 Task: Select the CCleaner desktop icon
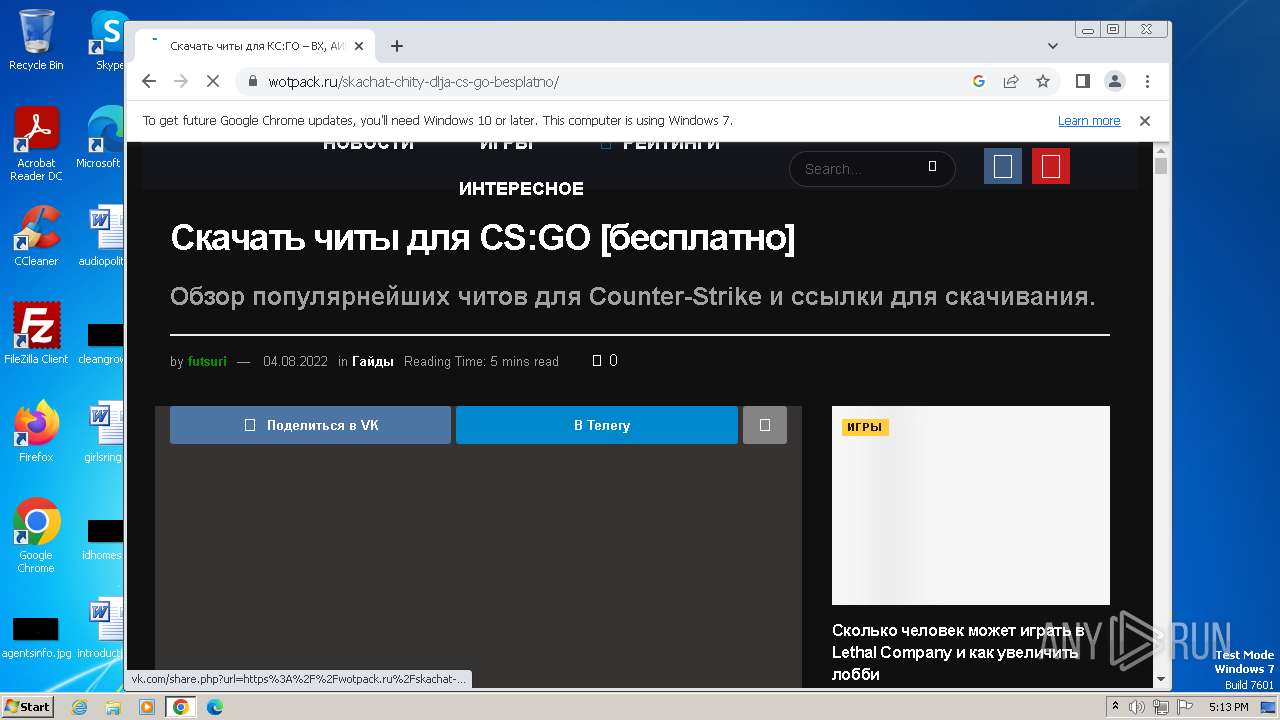(x=36, y=237)
